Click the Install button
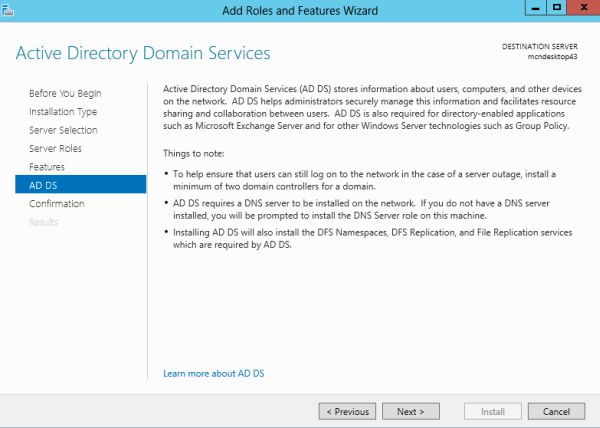 pos(493,411)
